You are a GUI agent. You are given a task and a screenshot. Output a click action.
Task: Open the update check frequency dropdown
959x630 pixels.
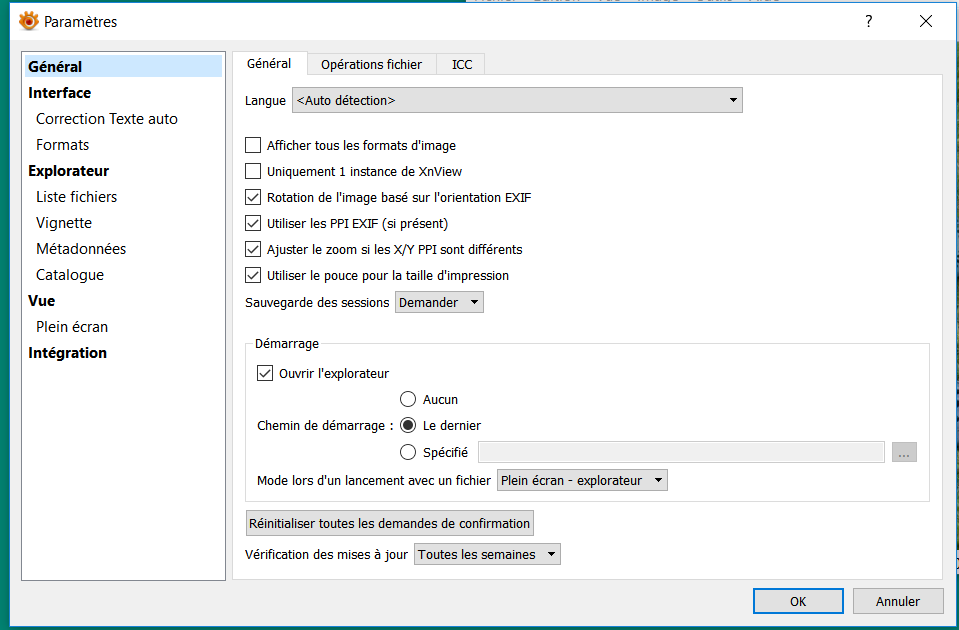tap(487, 554)
